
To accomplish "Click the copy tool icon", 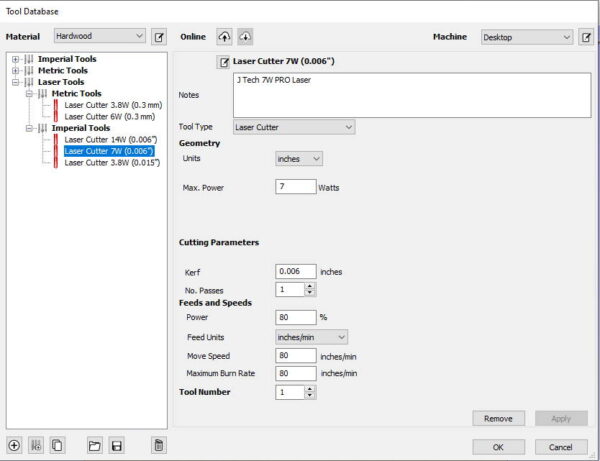I will [57, 445].
